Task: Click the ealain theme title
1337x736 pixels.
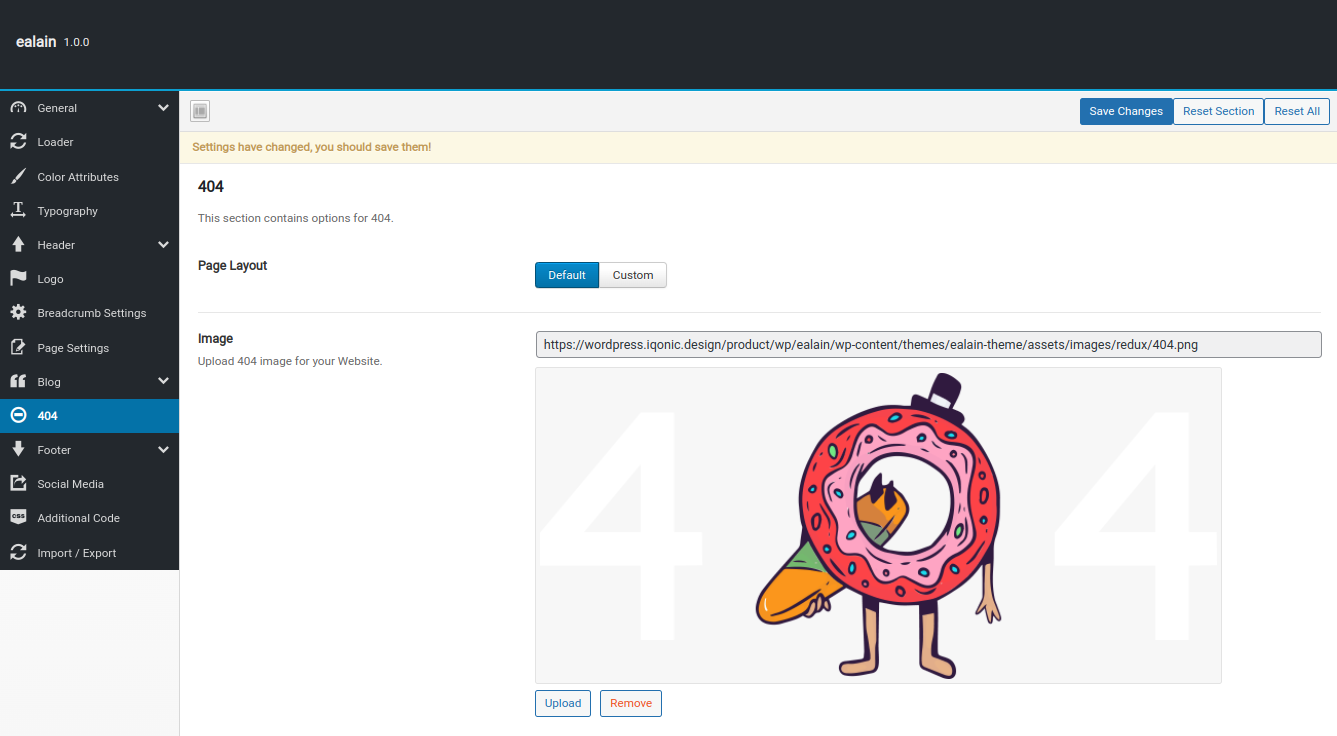Action: point(36,42)
